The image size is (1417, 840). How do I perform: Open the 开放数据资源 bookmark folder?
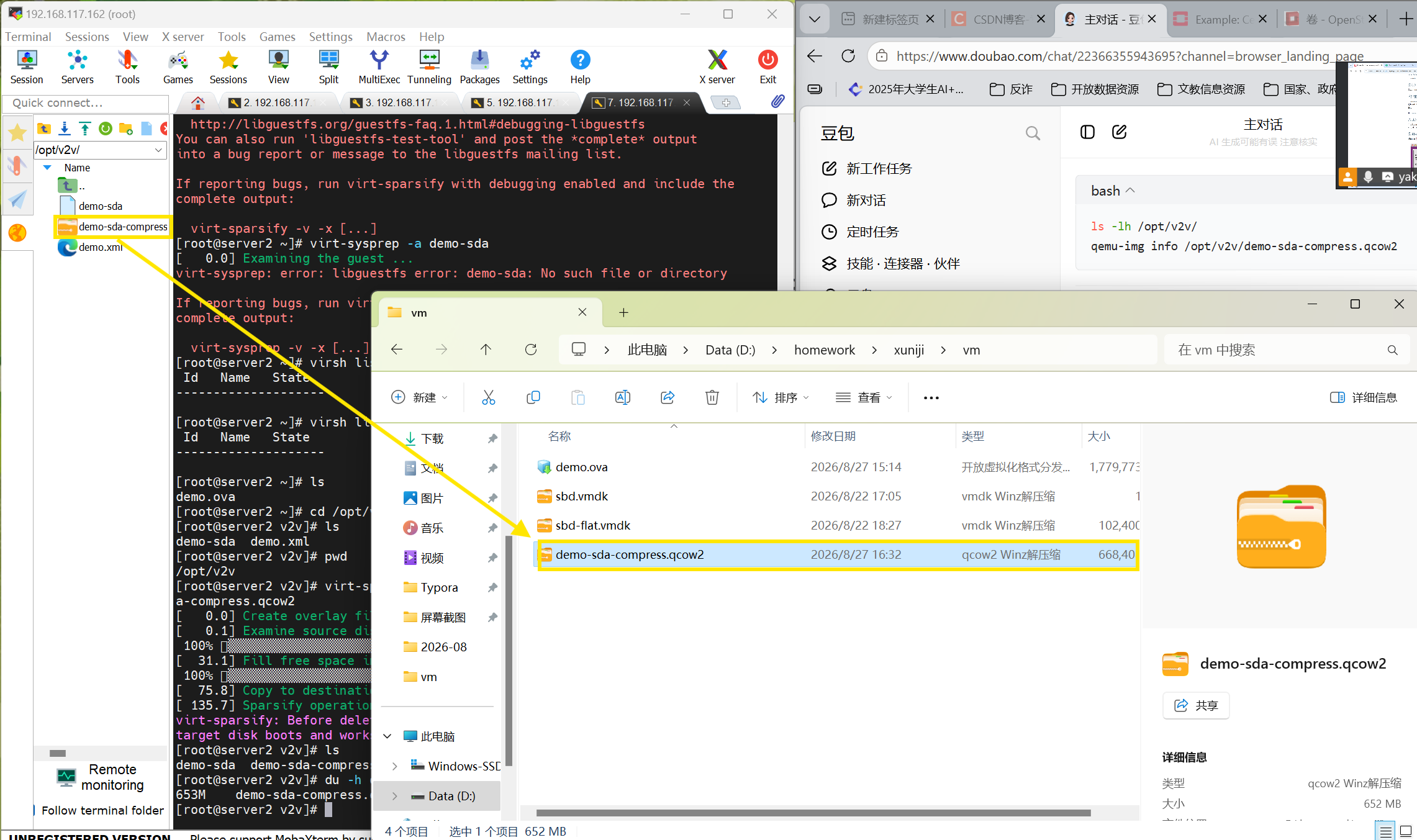tap(1095, 89)
